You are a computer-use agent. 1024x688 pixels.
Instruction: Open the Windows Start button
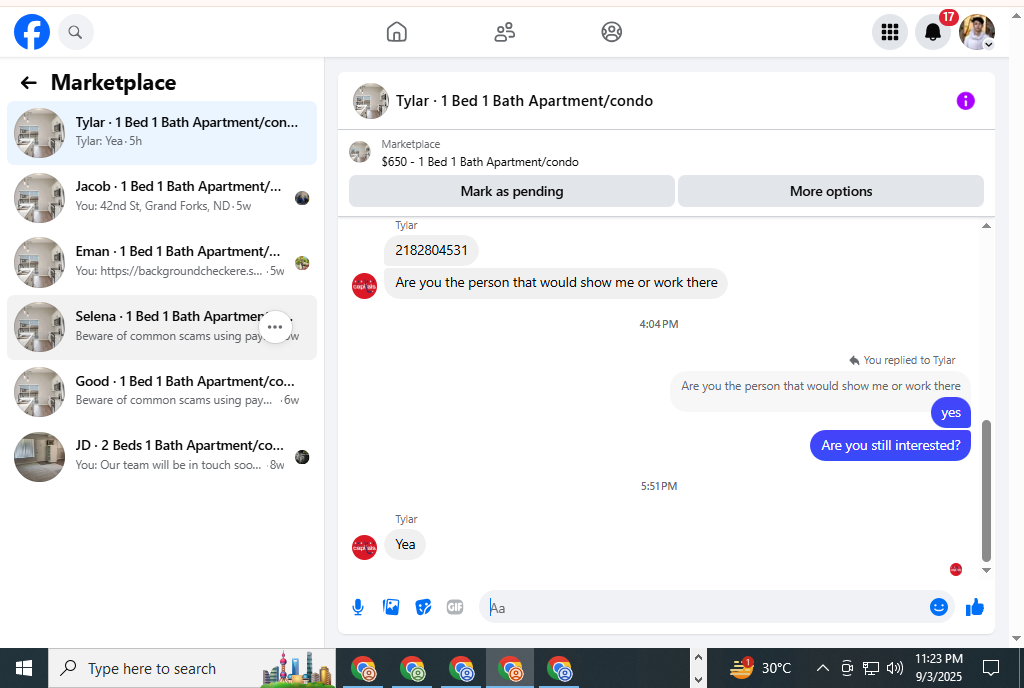[x=24, y=668]
